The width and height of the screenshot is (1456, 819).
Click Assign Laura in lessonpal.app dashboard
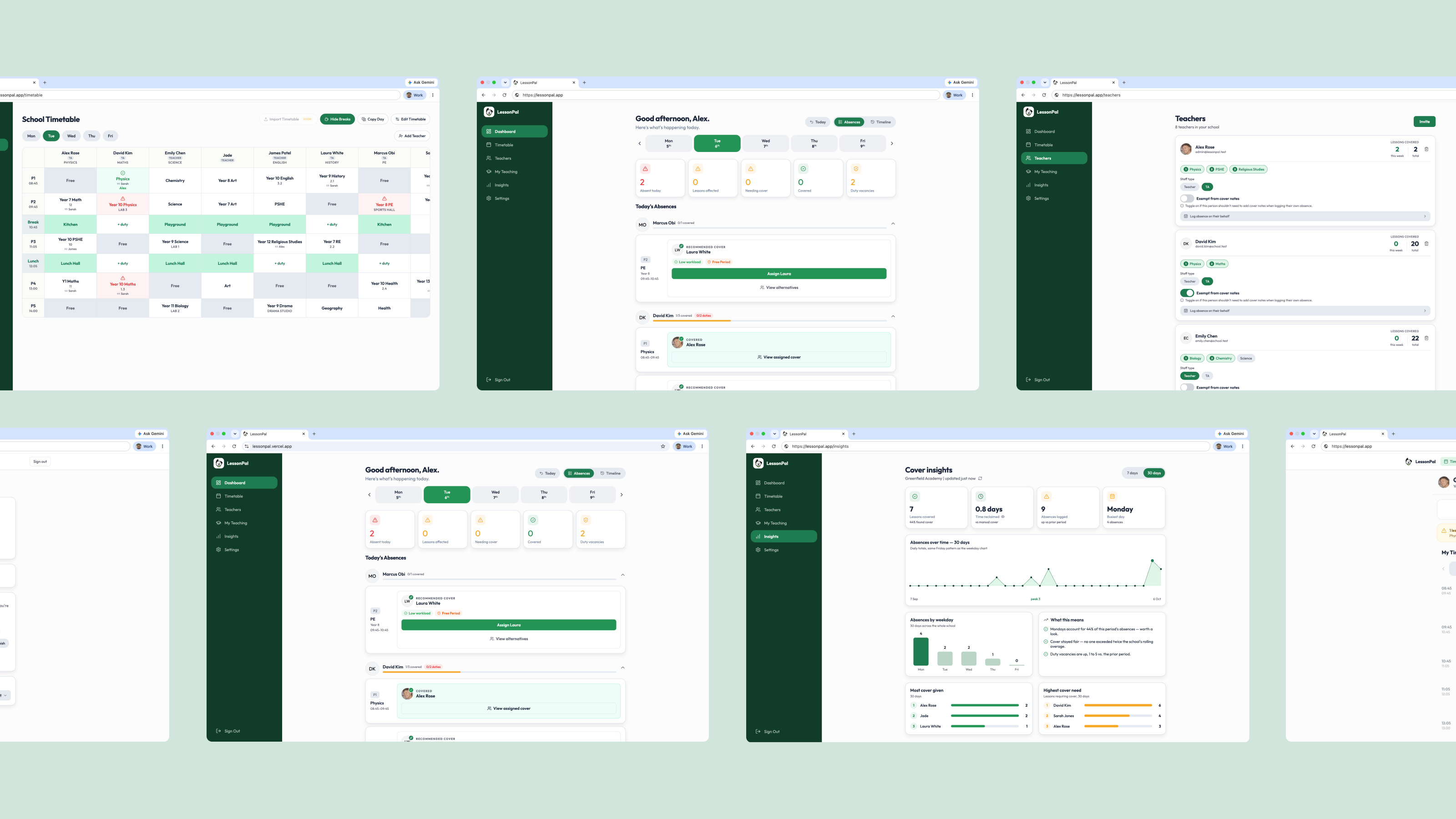[779, 273]
